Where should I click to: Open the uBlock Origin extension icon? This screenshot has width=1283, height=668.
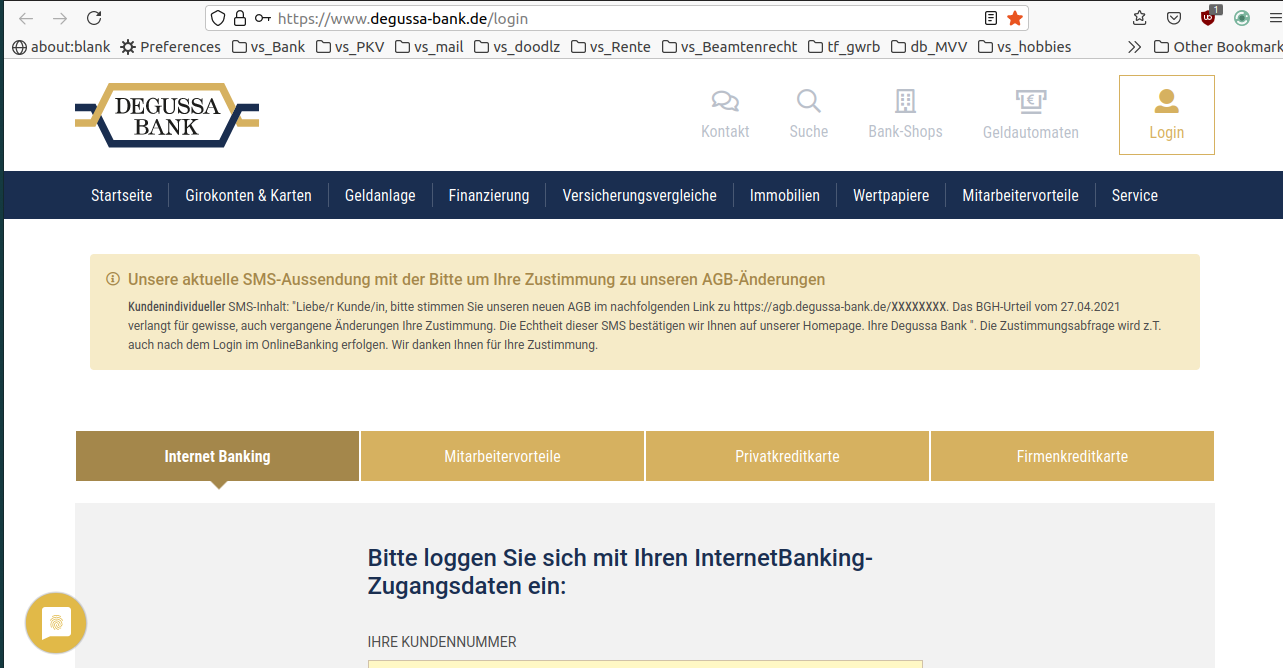point(1209,17)
